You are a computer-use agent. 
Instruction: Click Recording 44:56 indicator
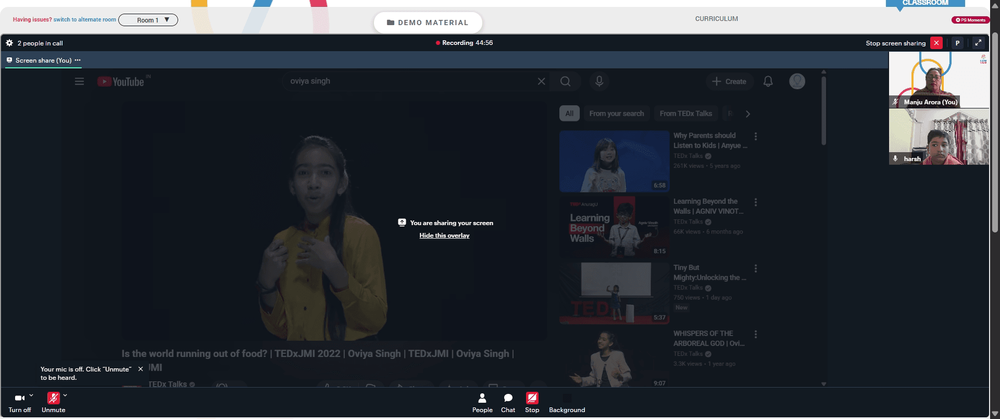(x=464, y=43)
